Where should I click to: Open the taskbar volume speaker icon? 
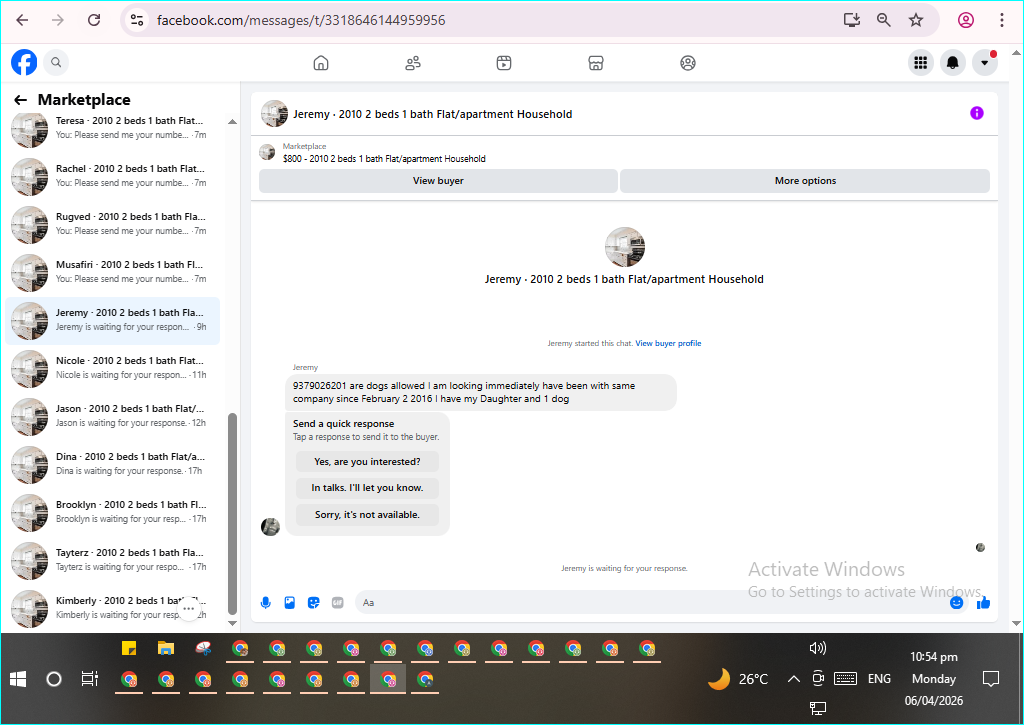(x=818, y=648)
